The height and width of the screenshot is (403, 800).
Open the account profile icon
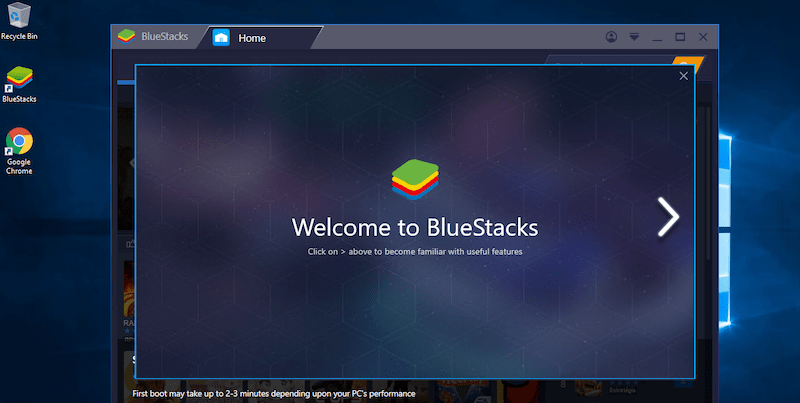611,37
